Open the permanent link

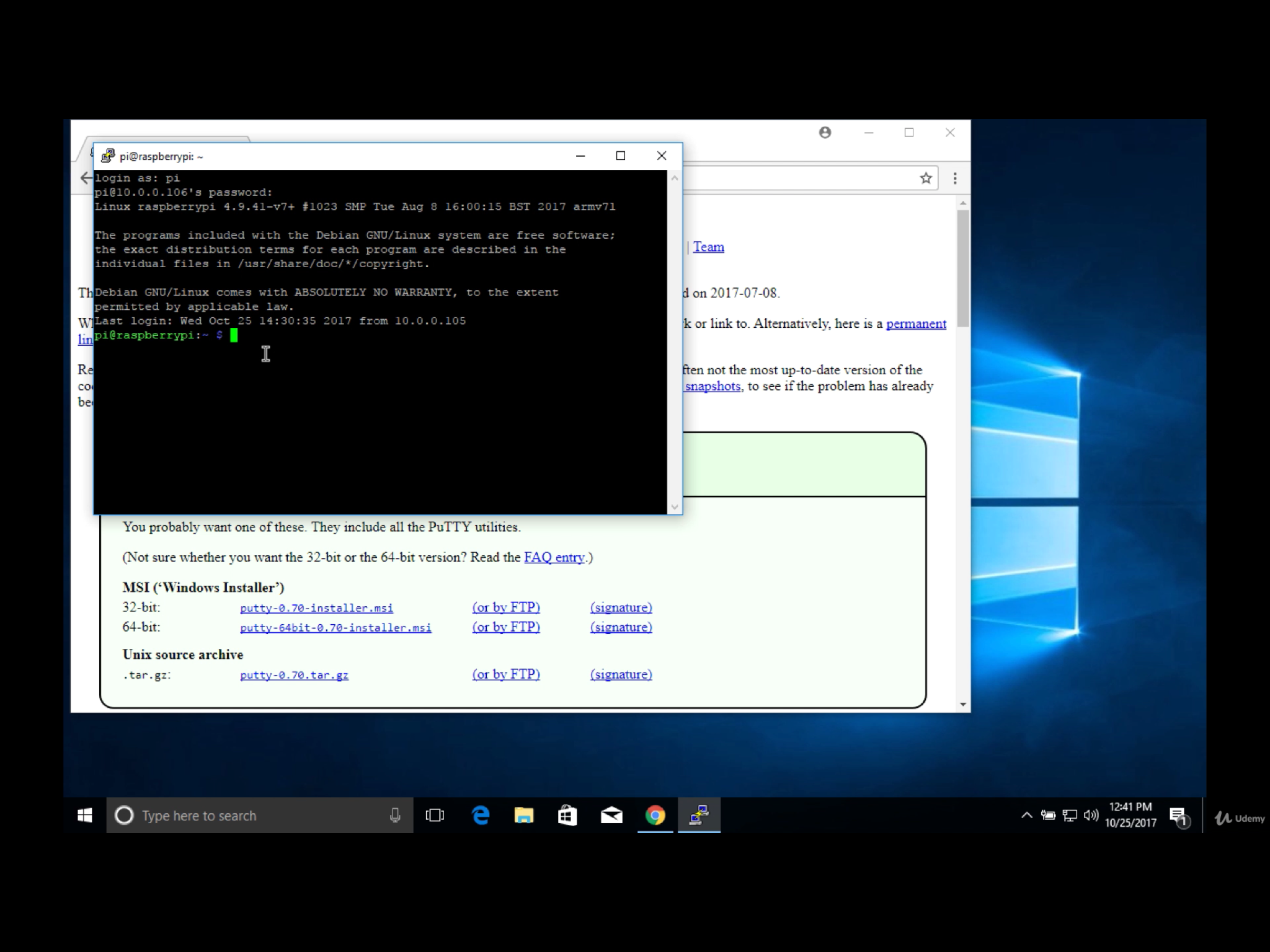(x=916, y=324)
